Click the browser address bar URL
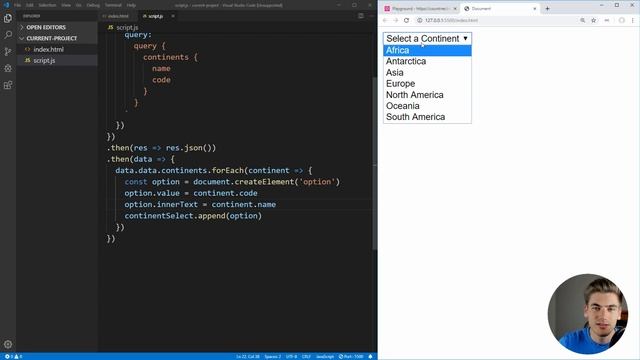 pos(451,20)
